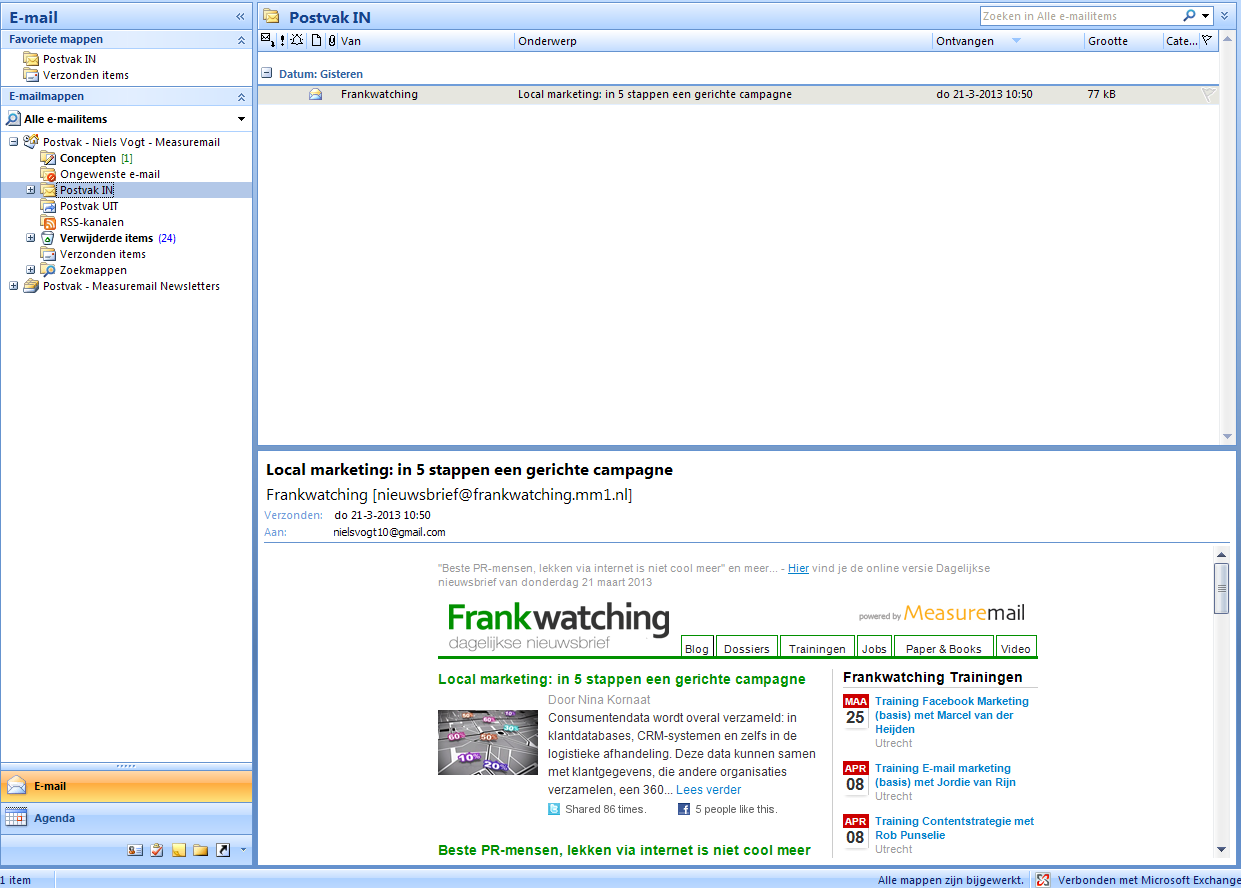This screenshot has height=888, width=1241.
Task: Minimize the navigation pane with the double chevron
Action: [240, 16]
